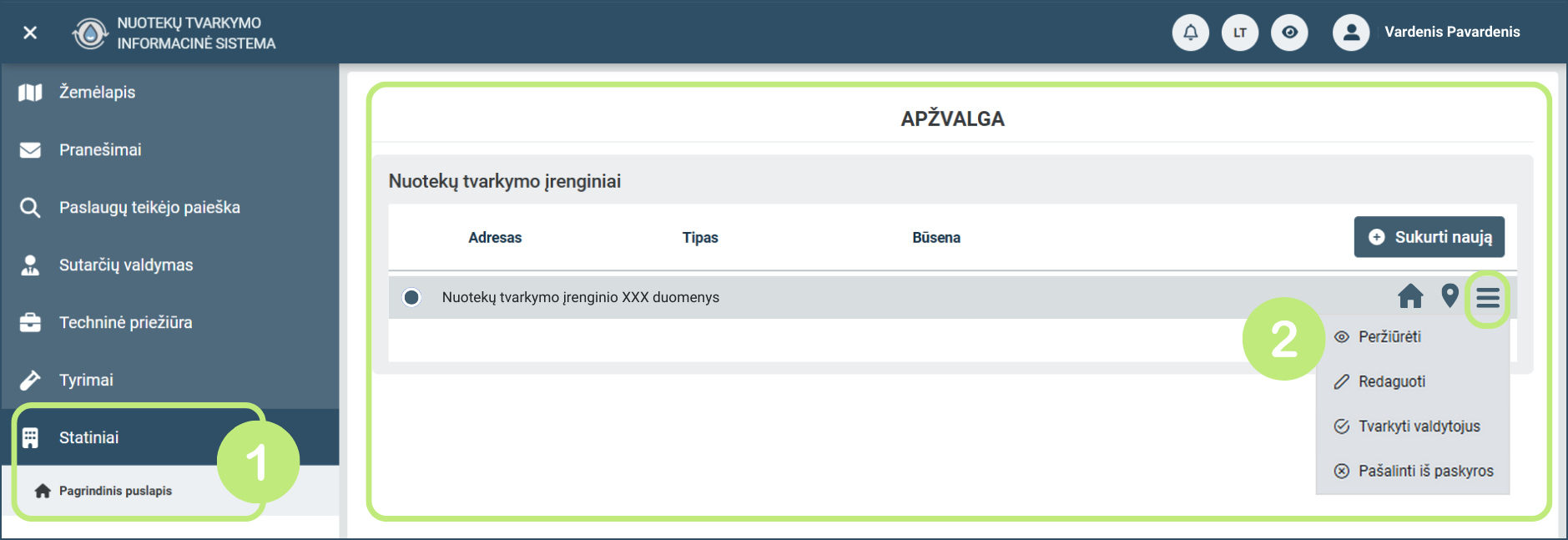Collapse the Statiniai menu section

click(x=170, y=437)
